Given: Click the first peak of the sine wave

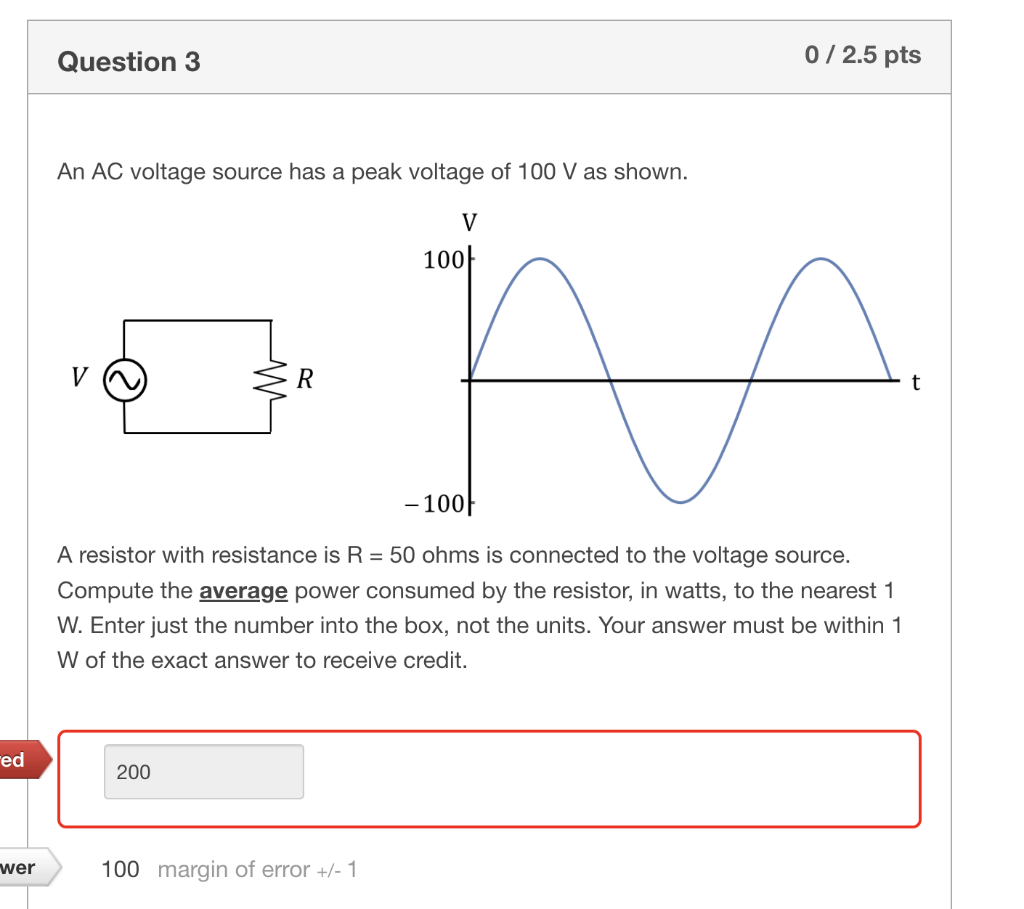Looking at the screenshot, I should click(539, 260).
